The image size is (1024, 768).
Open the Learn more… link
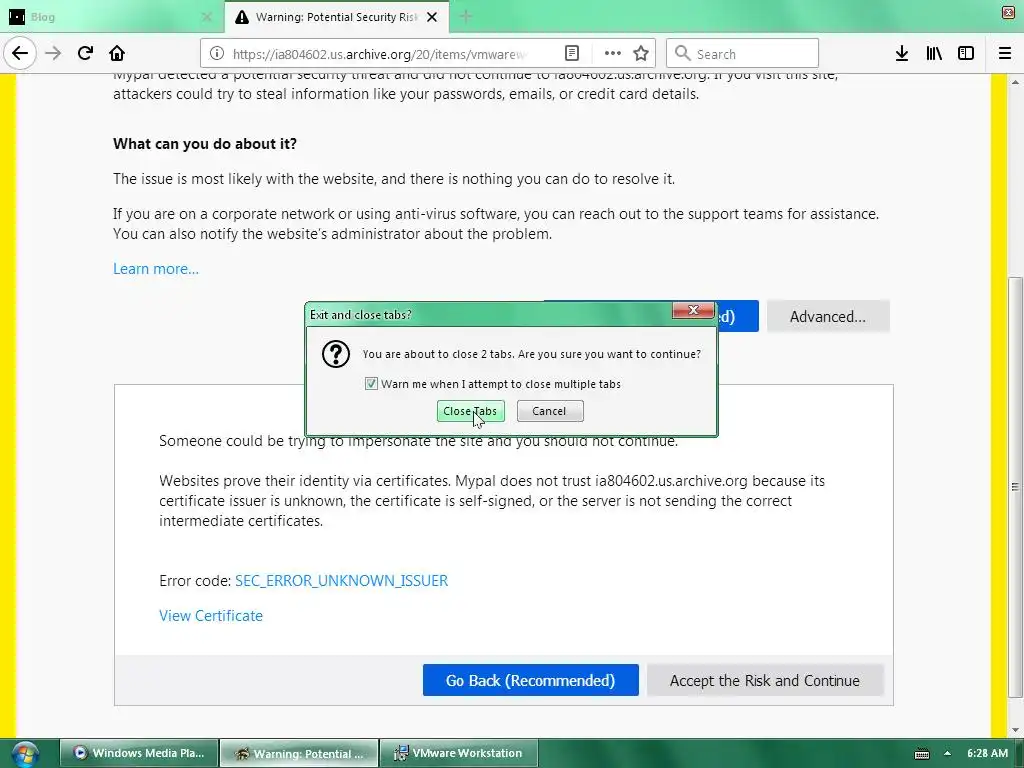(156, 269)
